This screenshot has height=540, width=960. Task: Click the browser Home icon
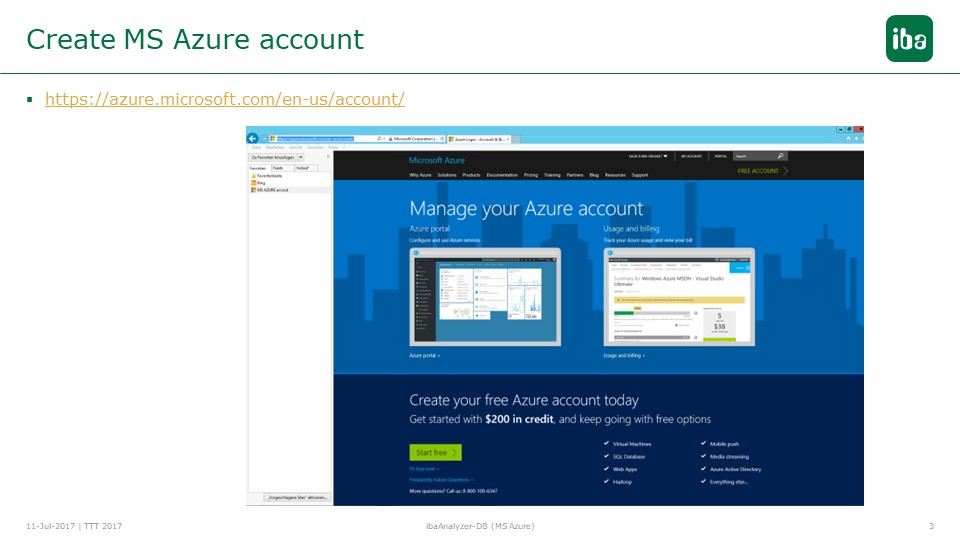848,138
